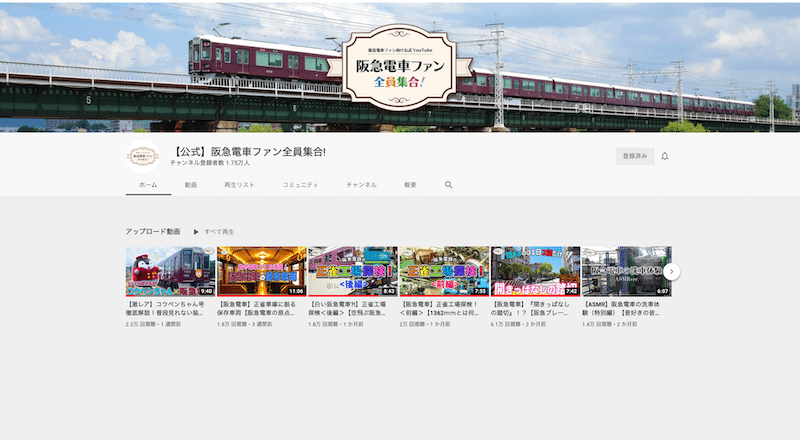Open the 開きっぱなしの踏切 video thumbnail

click(535, 271)
